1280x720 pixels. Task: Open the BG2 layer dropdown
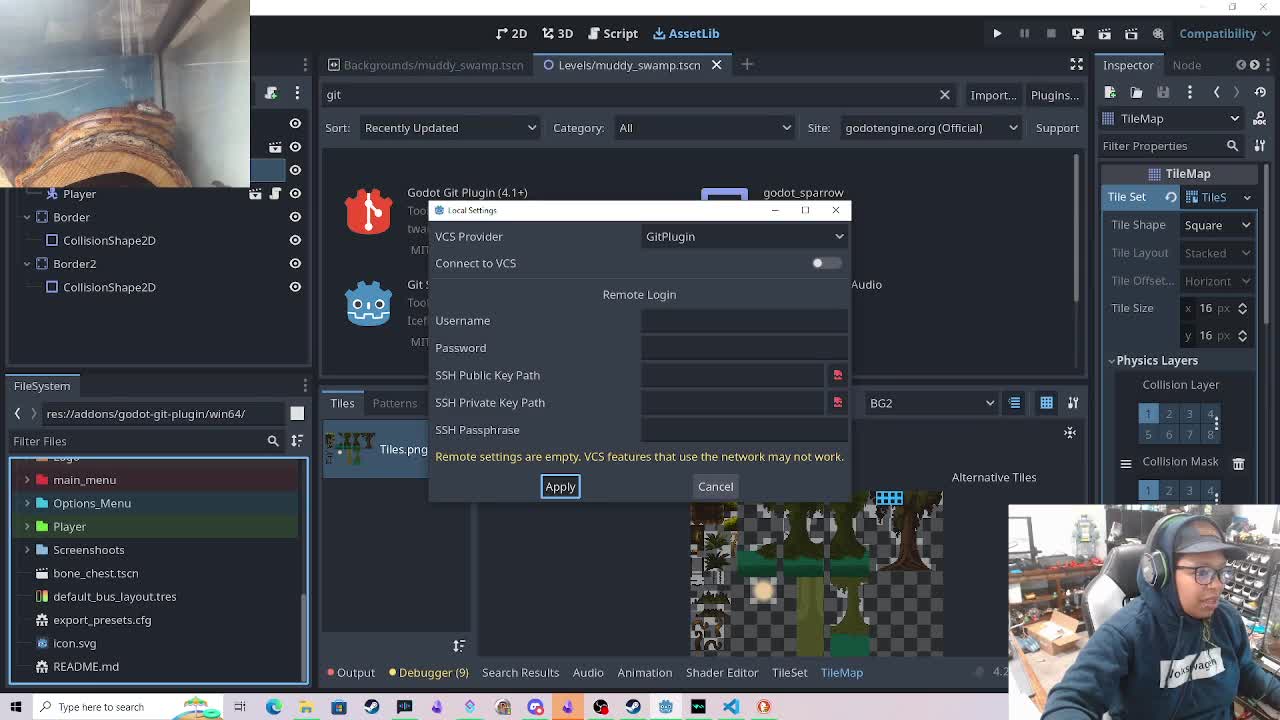932,403
